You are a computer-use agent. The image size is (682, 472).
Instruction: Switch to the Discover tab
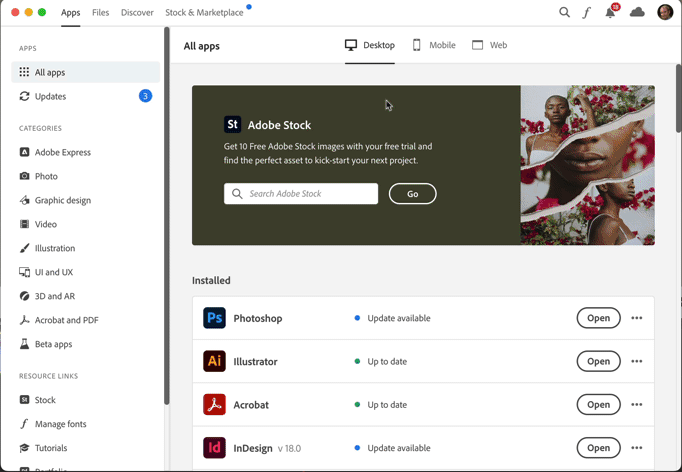click(x=137, y=13)
